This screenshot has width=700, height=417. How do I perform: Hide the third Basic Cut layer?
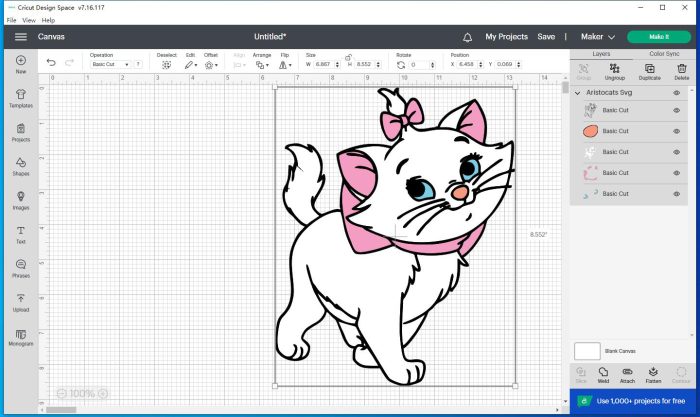coord(677,152)
